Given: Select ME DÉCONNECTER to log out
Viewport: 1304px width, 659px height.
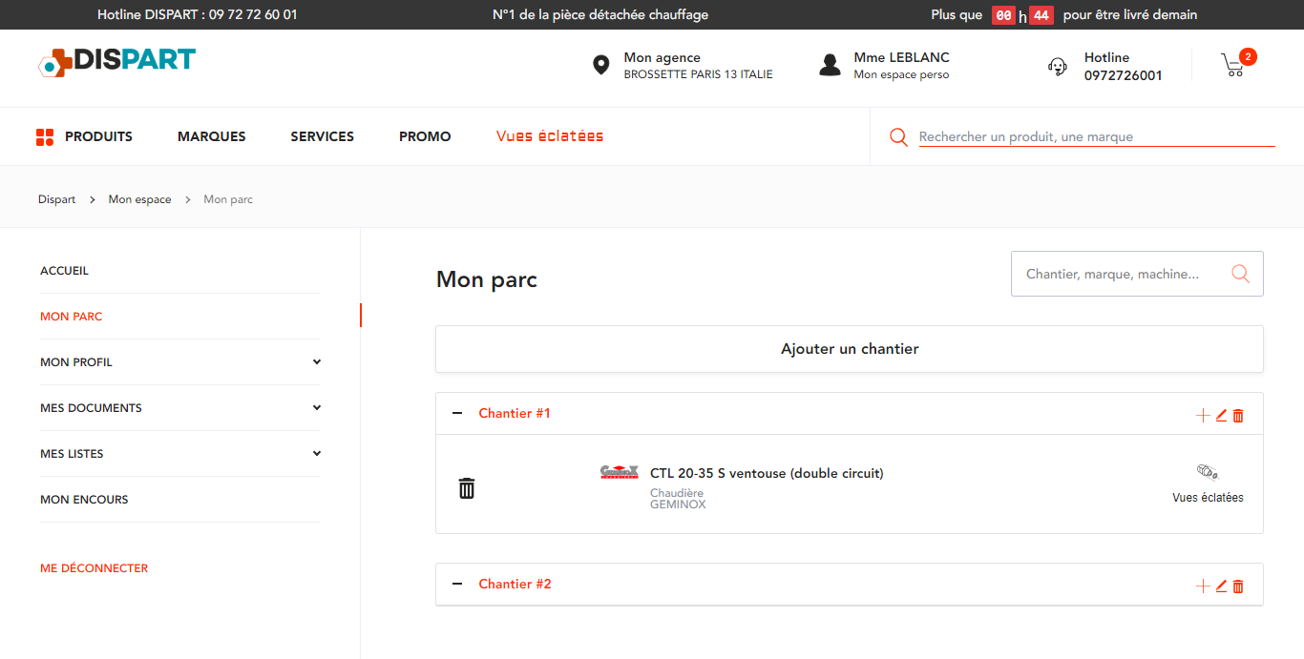Looking at the screenshot, I should [93, 567].
